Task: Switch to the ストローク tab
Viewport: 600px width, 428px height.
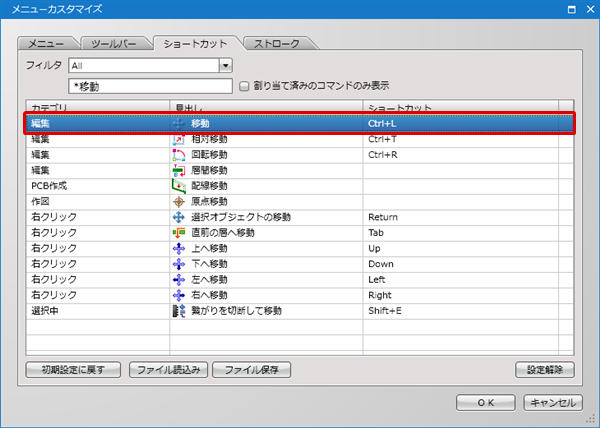Action: click(277, 44)
